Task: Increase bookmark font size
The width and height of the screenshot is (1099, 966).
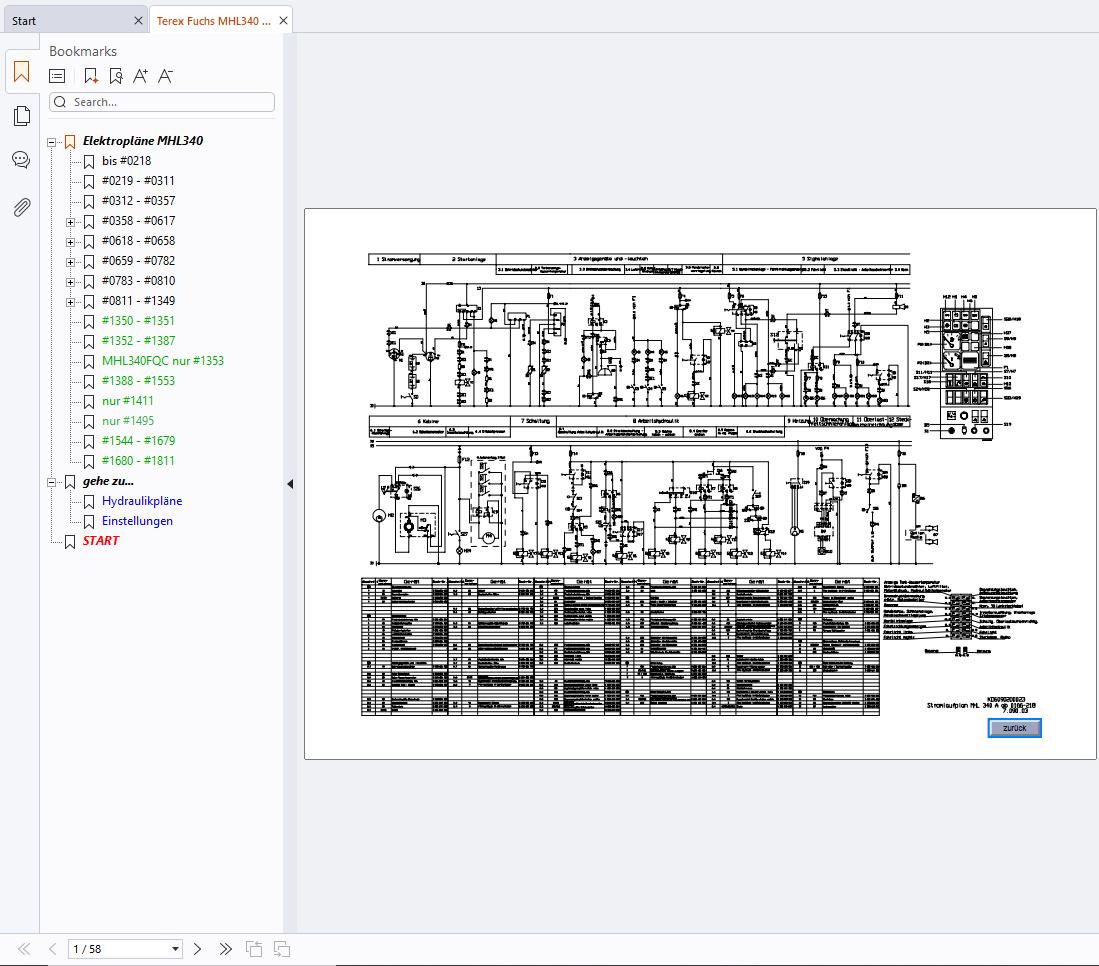Action: tap(141, 76)
